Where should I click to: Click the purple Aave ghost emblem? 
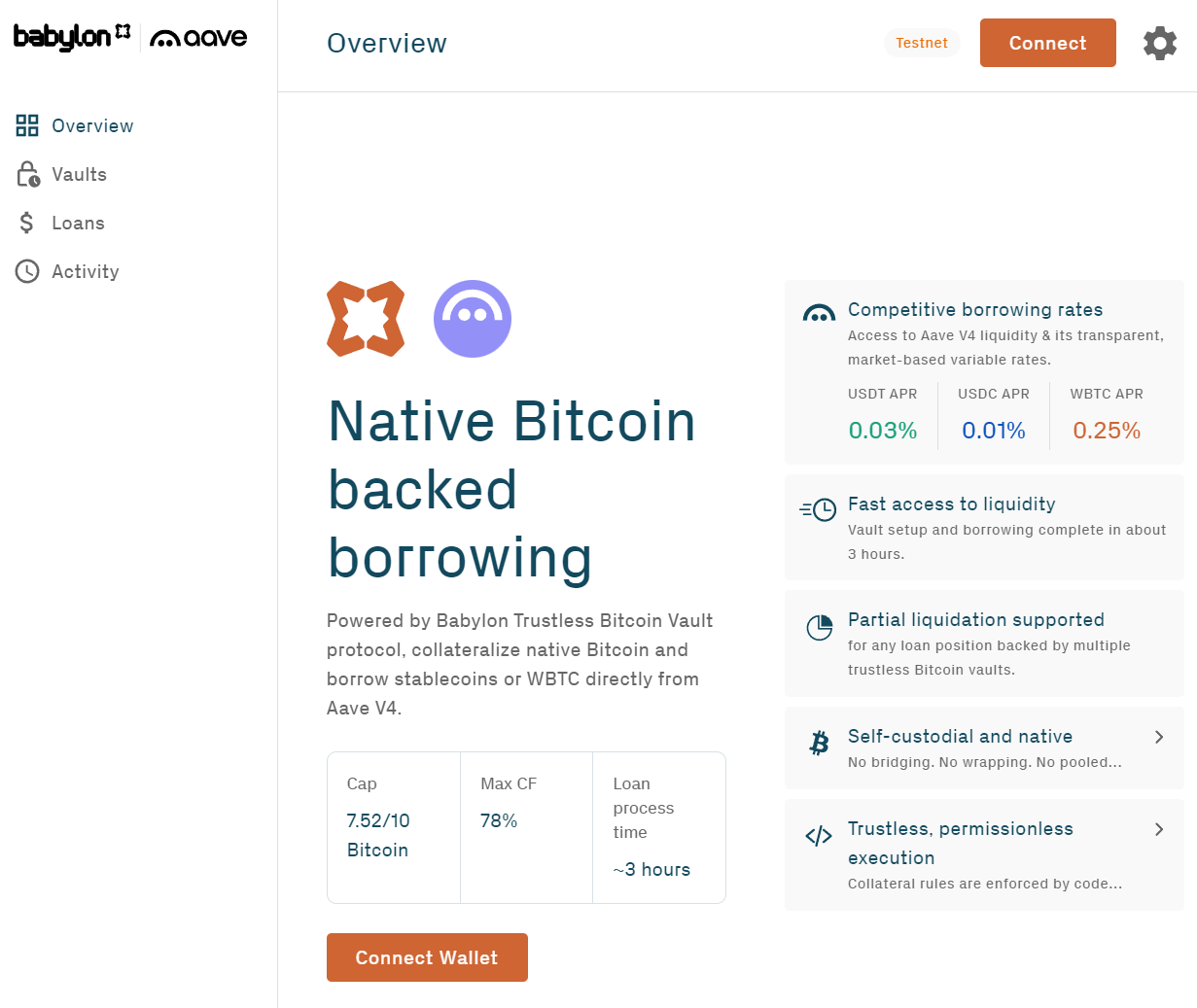473,319
